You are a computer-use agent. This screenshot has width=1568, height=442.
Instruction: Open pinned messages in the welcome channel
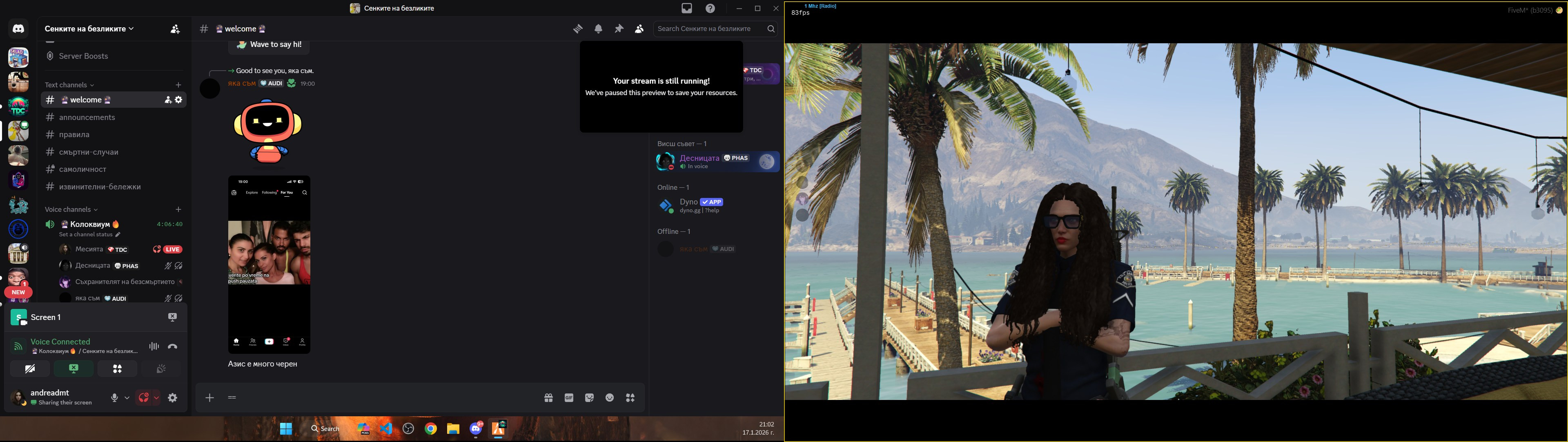point(619,29)
